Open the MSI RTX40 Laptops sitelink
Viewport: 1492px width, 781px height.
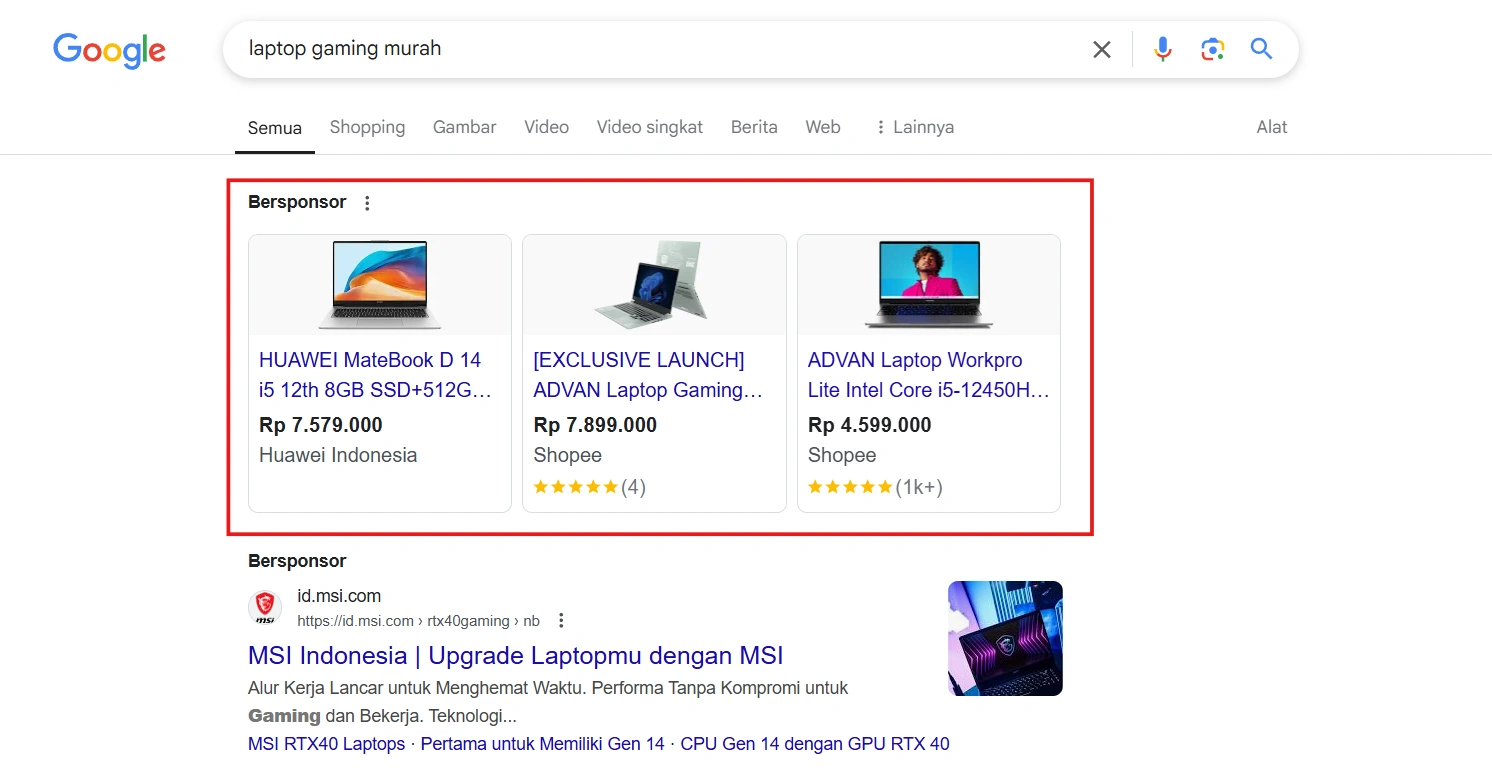327,744
